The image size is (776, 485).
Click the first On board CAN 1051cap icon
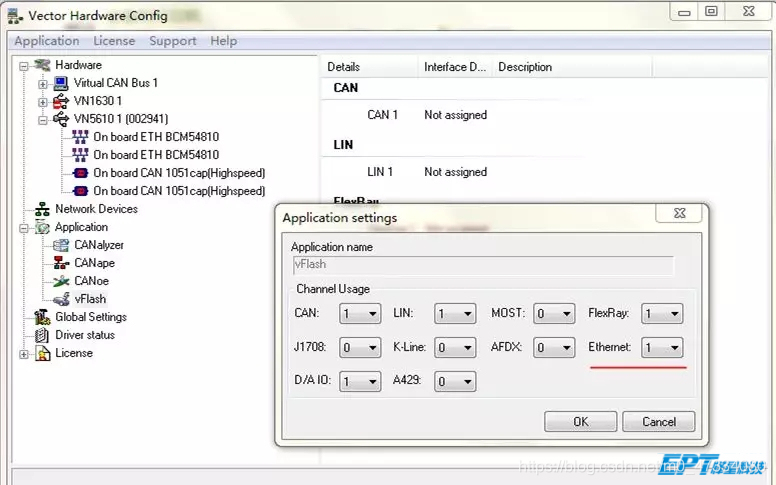click(x=80, y=173)
